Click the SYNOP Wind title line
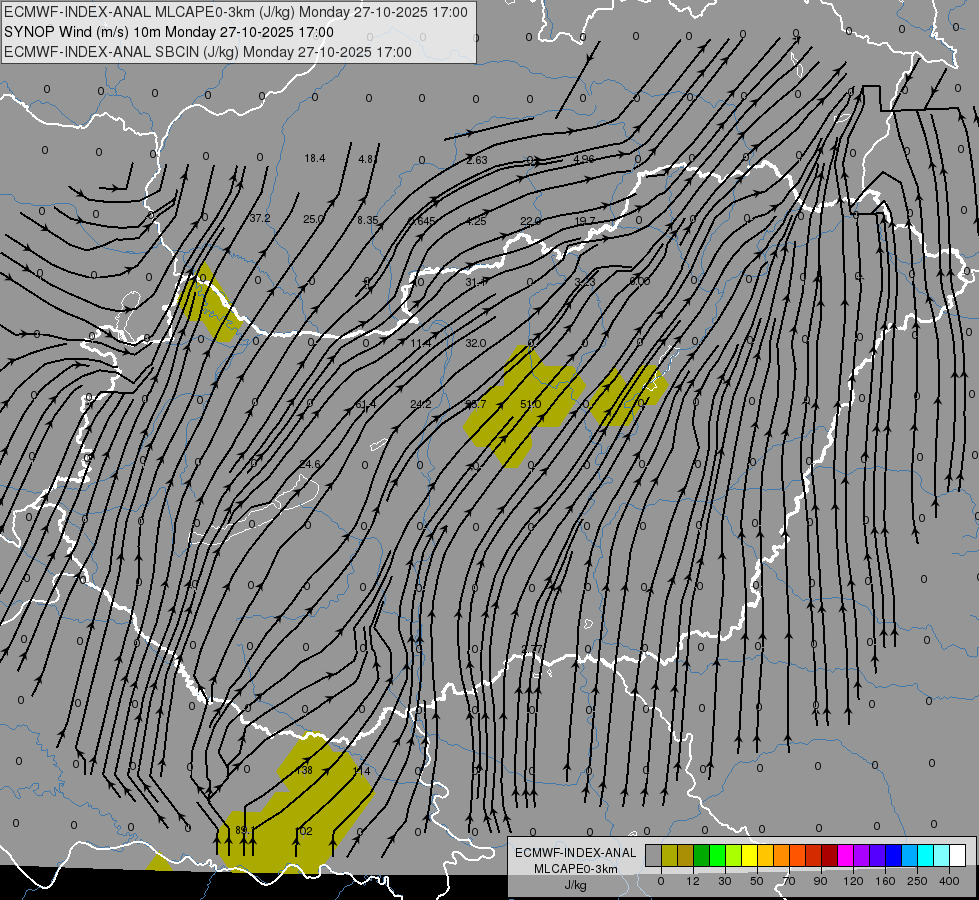Image resolution: width=979 pixels, height=900 pixels. [169, 32]
